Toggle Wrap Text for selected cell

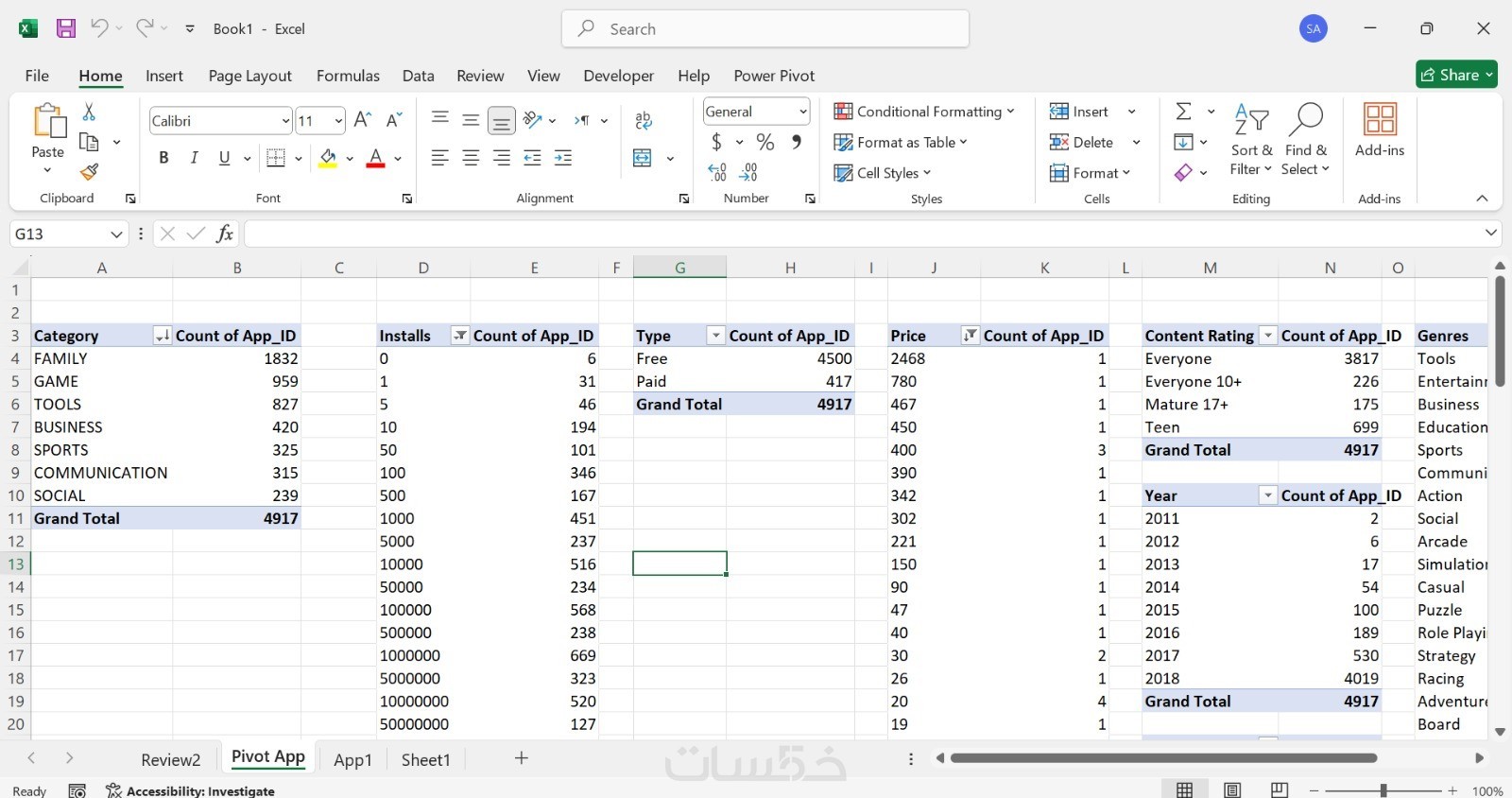point(644,120)
